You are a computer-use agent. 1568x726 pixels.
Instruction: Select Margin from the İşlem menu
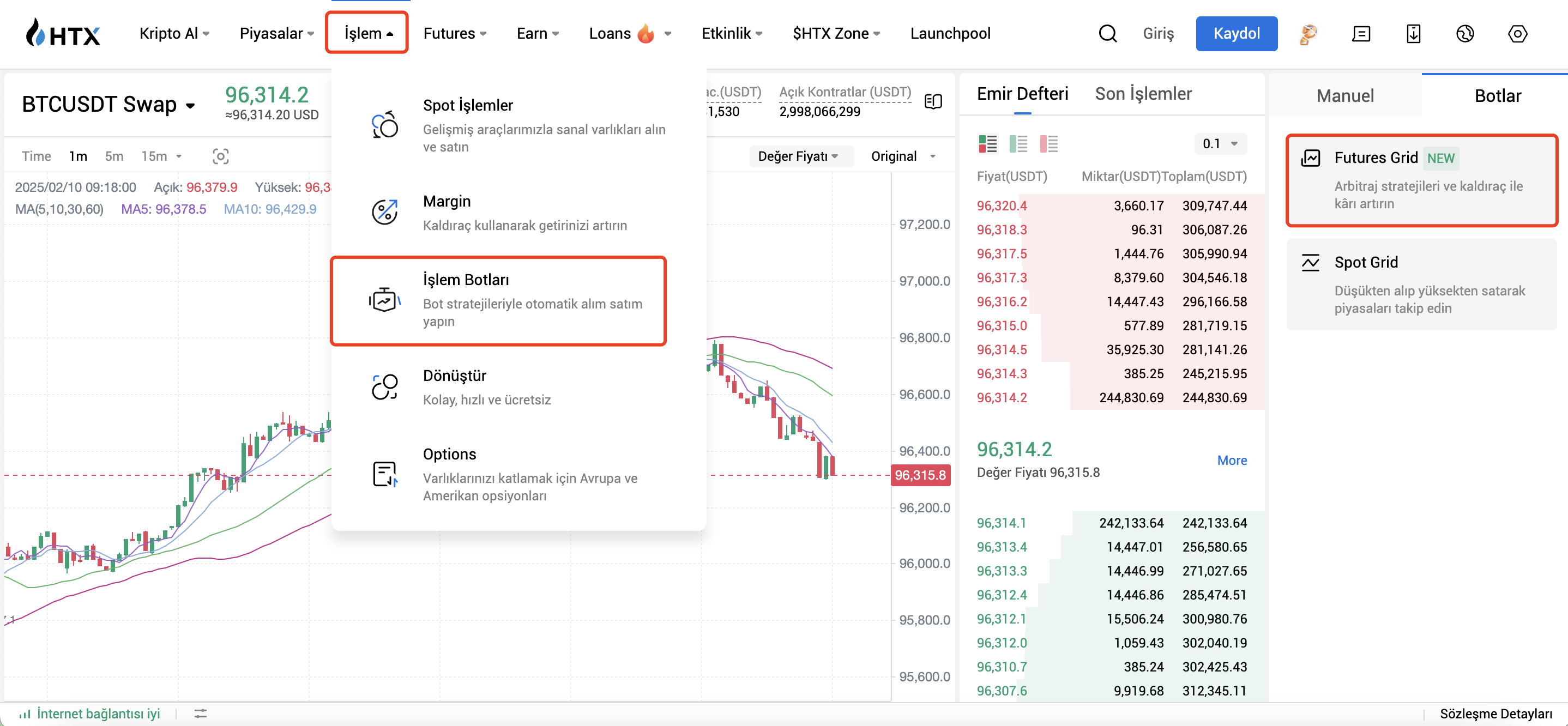[518, 213]
